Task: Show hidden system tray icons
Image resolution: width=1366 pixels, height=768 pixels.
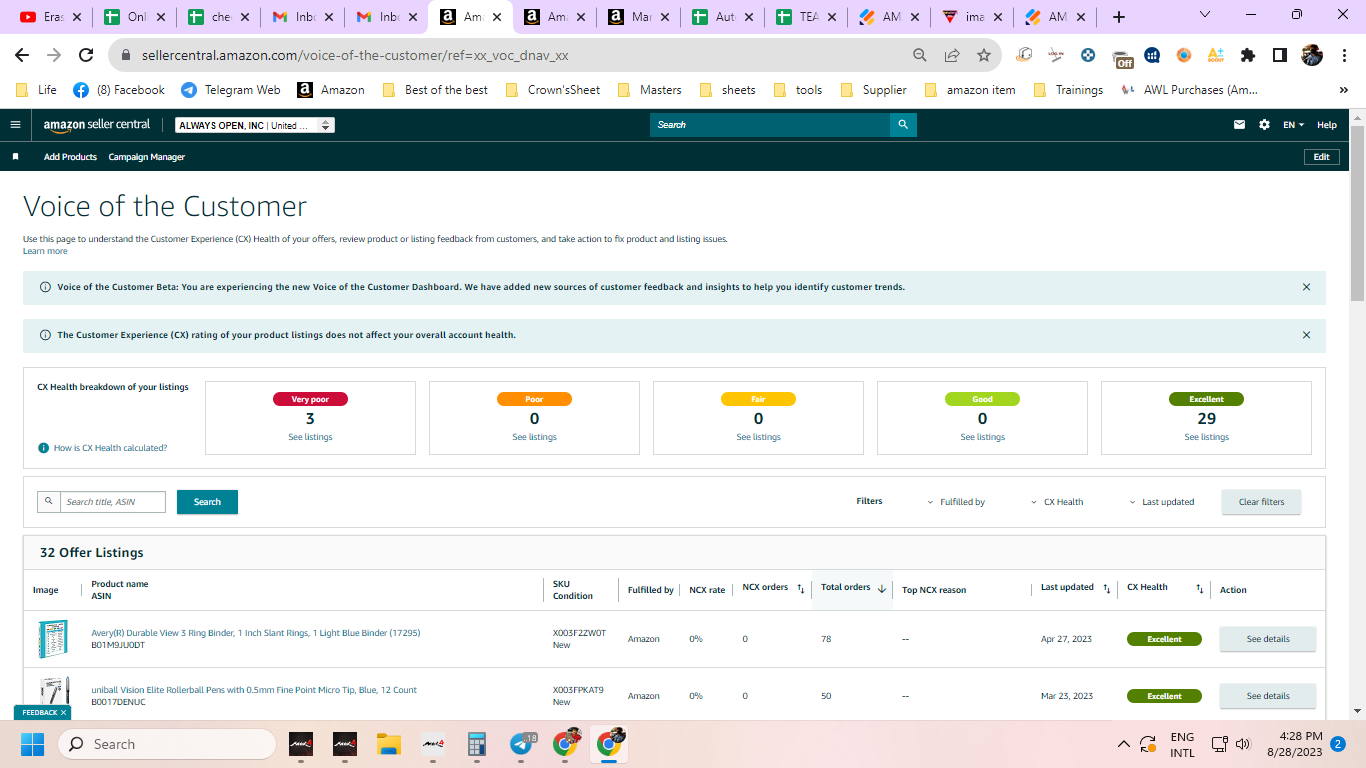Action: [x=1123, y=744]
